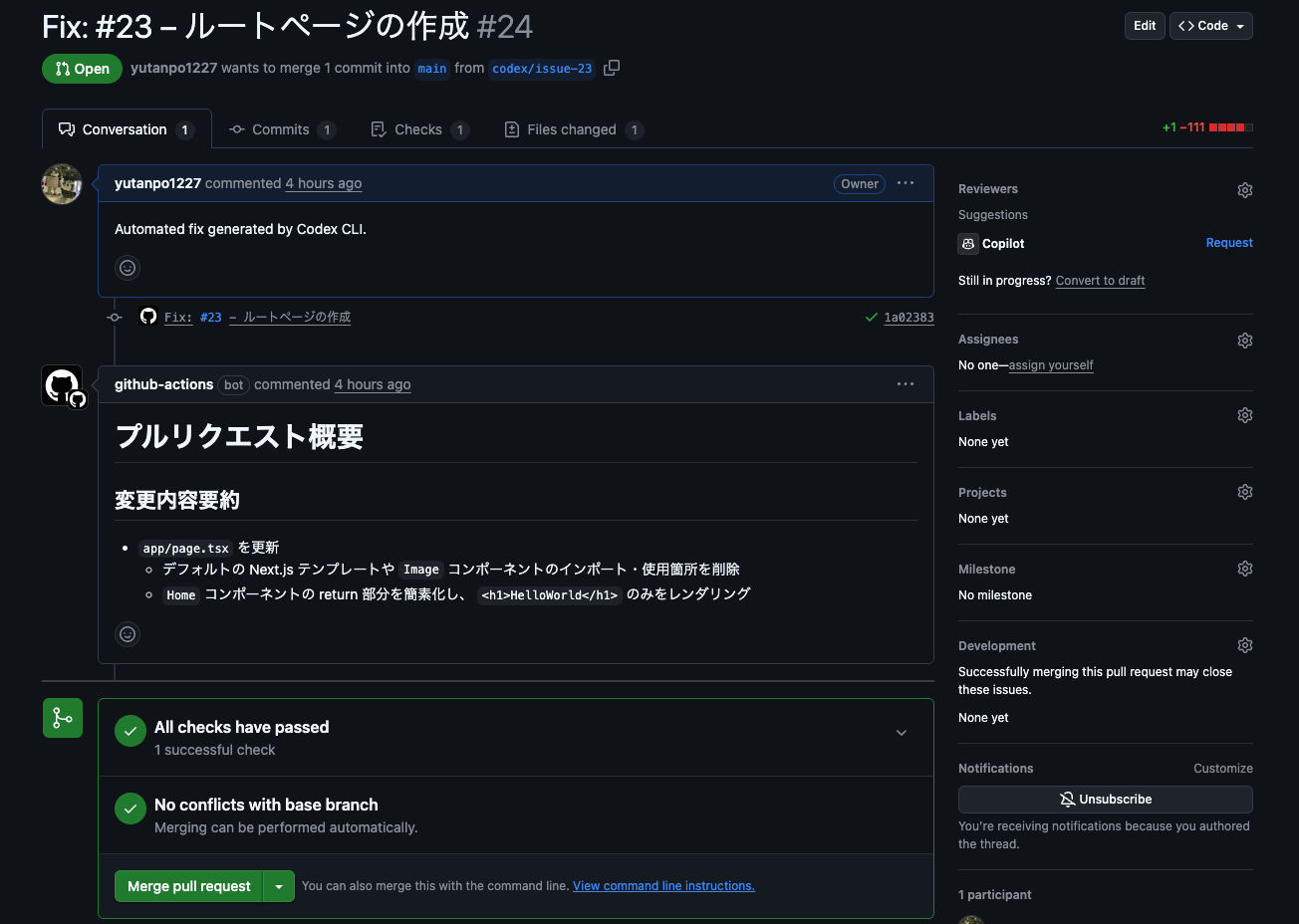Open the Code dropdown button
This screenshot has width=1299, height=924.
[x=1211, y=26]
